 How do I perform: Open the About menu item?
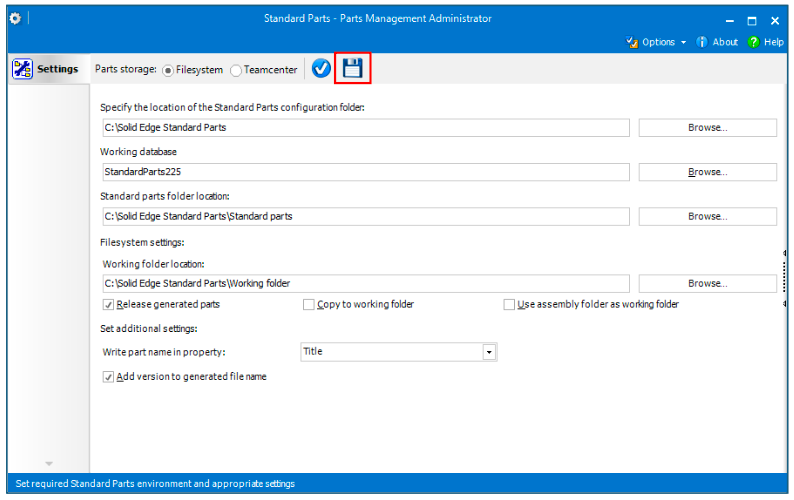coord(725,42)
